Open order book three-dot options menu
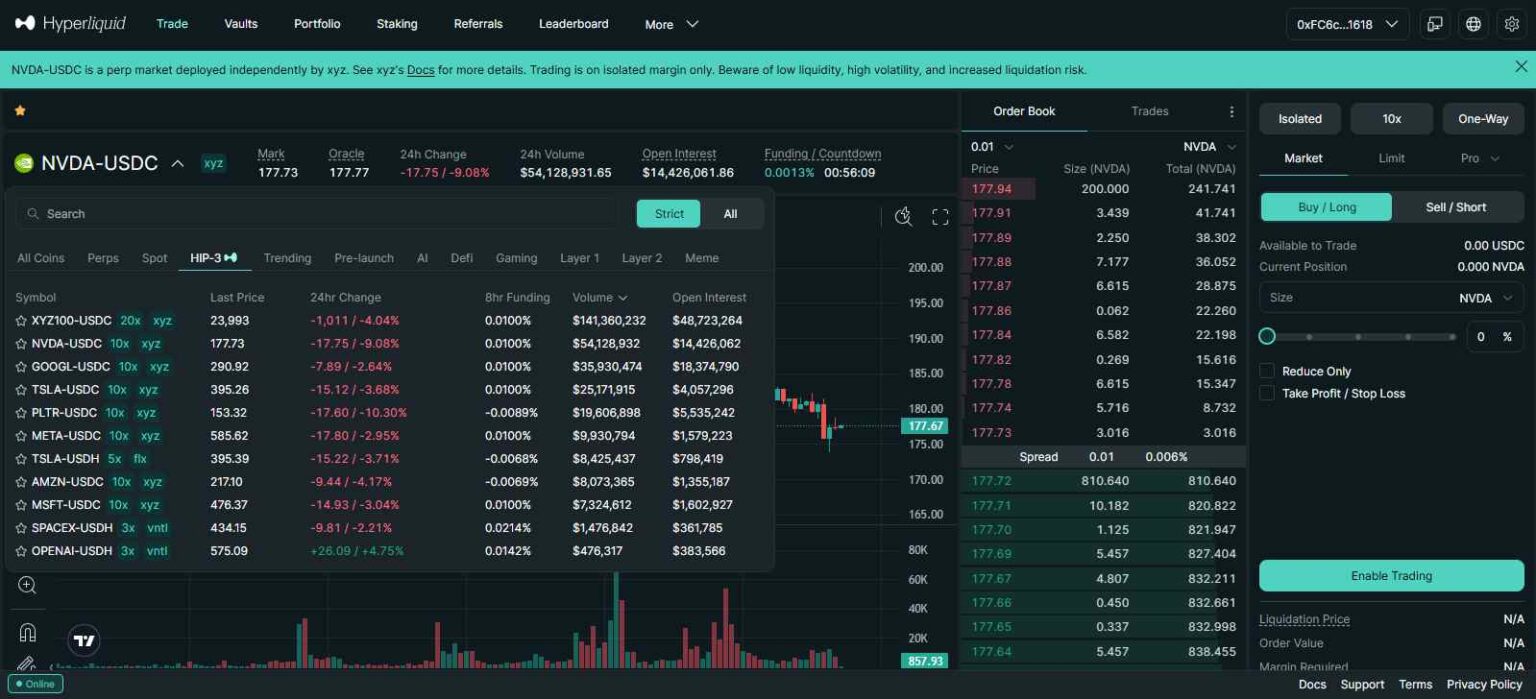Viewport: 1536px width, 699px height. click(1231, 112)
